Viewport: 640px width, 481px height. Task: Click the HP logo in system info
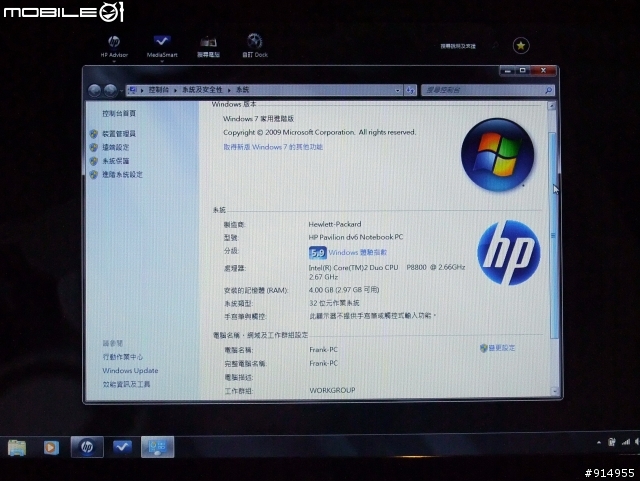[509, 253]
